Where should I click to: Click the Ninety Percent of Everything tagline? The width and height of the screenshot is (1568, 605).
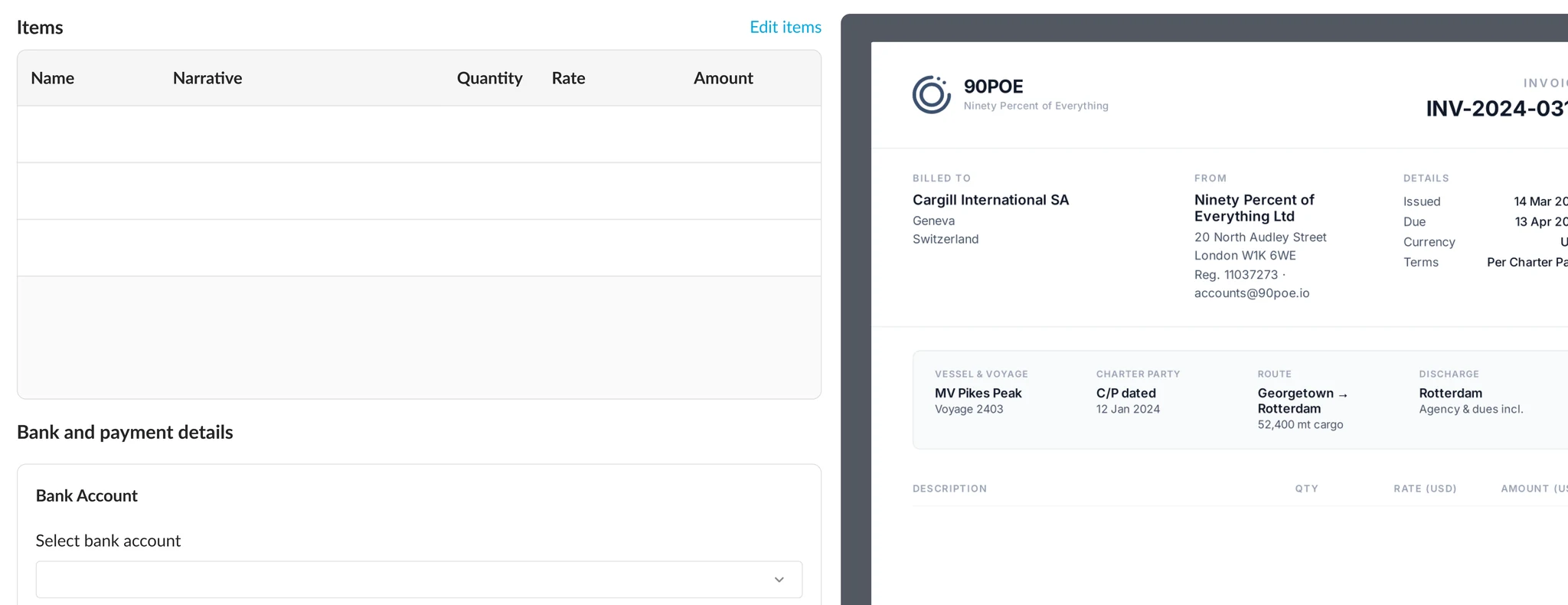point(1036,106)
